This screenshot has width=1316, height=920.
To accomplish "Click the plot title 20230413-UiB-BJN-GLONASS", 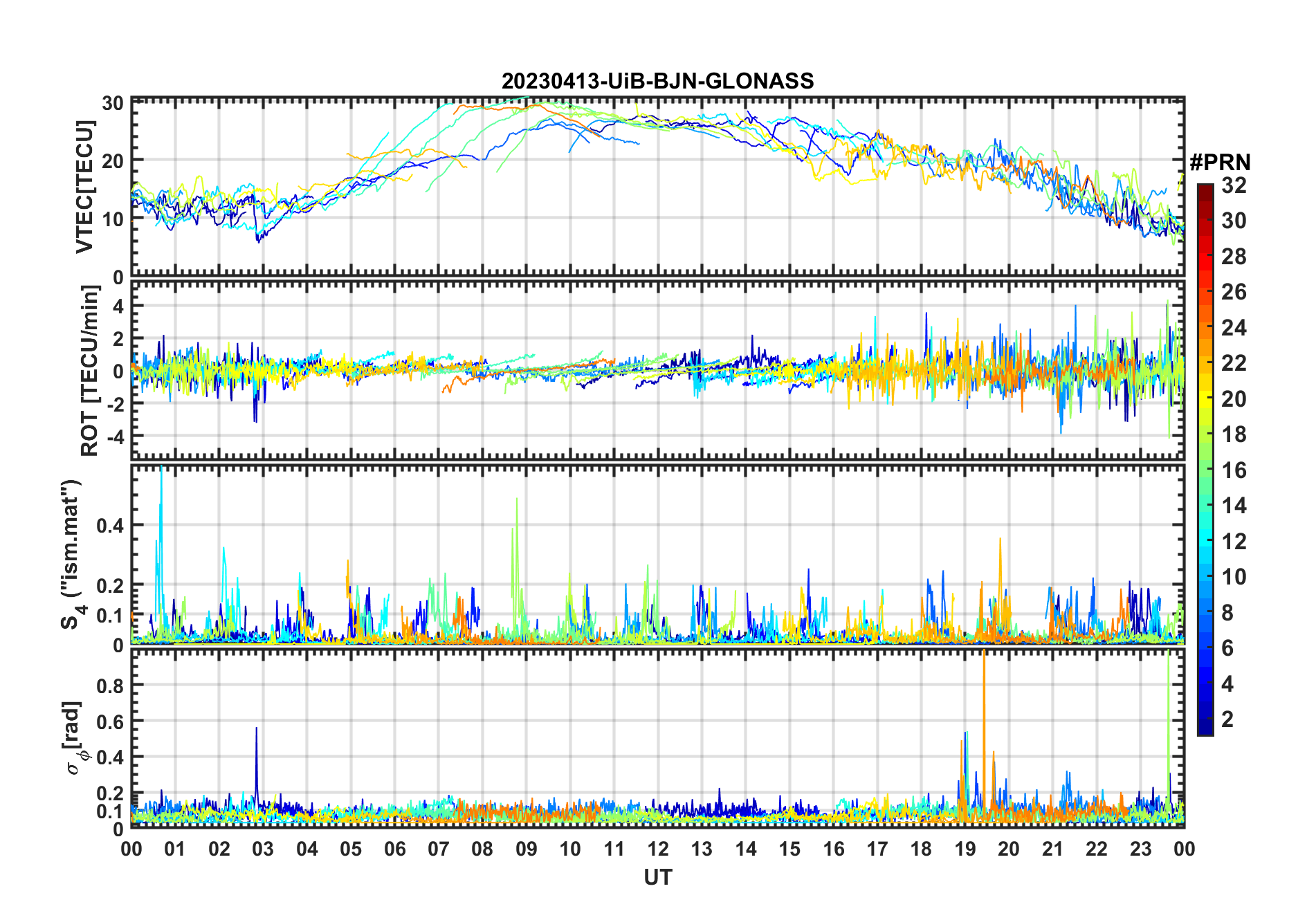I will 657,81.
